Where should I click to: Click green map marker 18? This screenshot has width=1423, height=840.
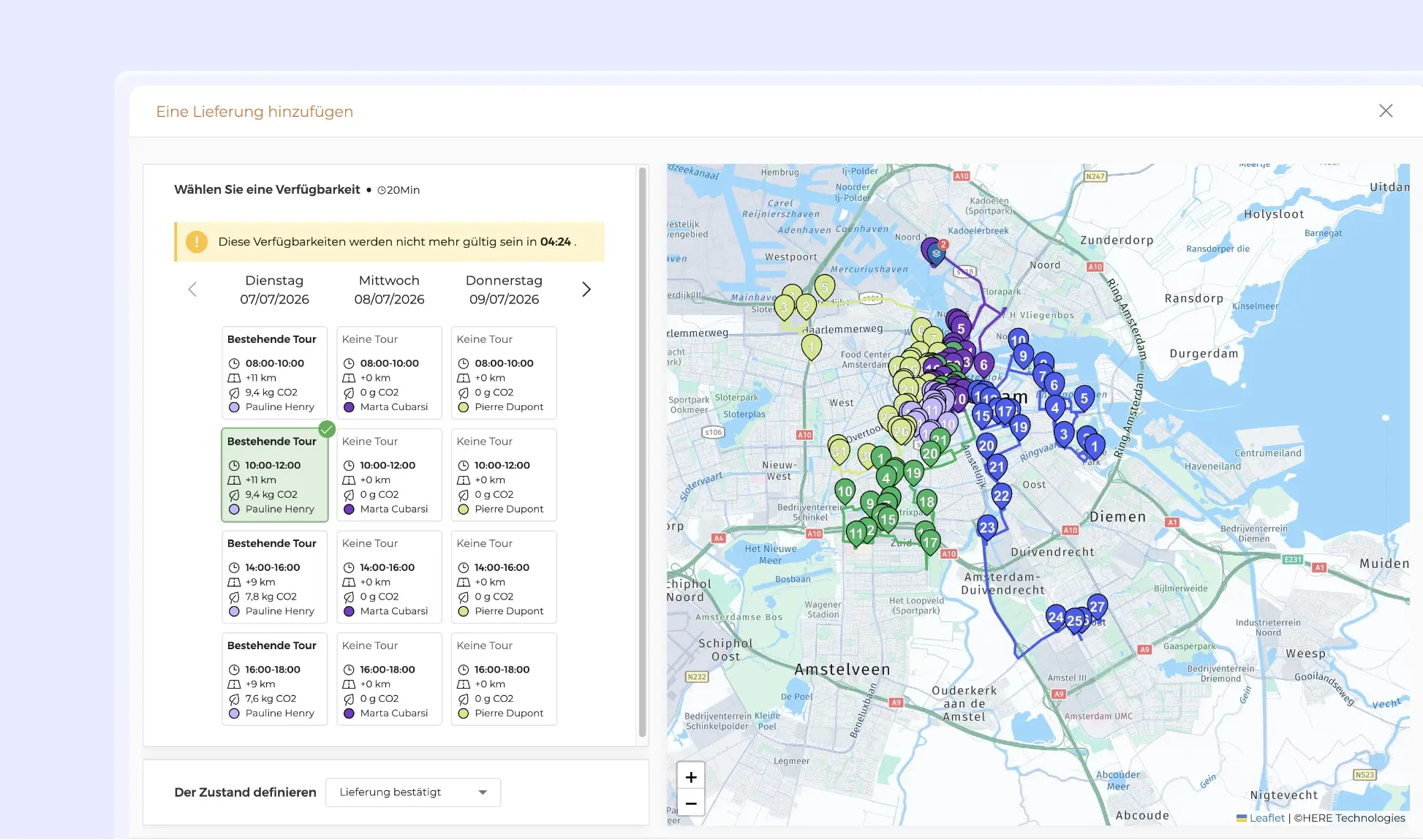click(x=926, y=502)
